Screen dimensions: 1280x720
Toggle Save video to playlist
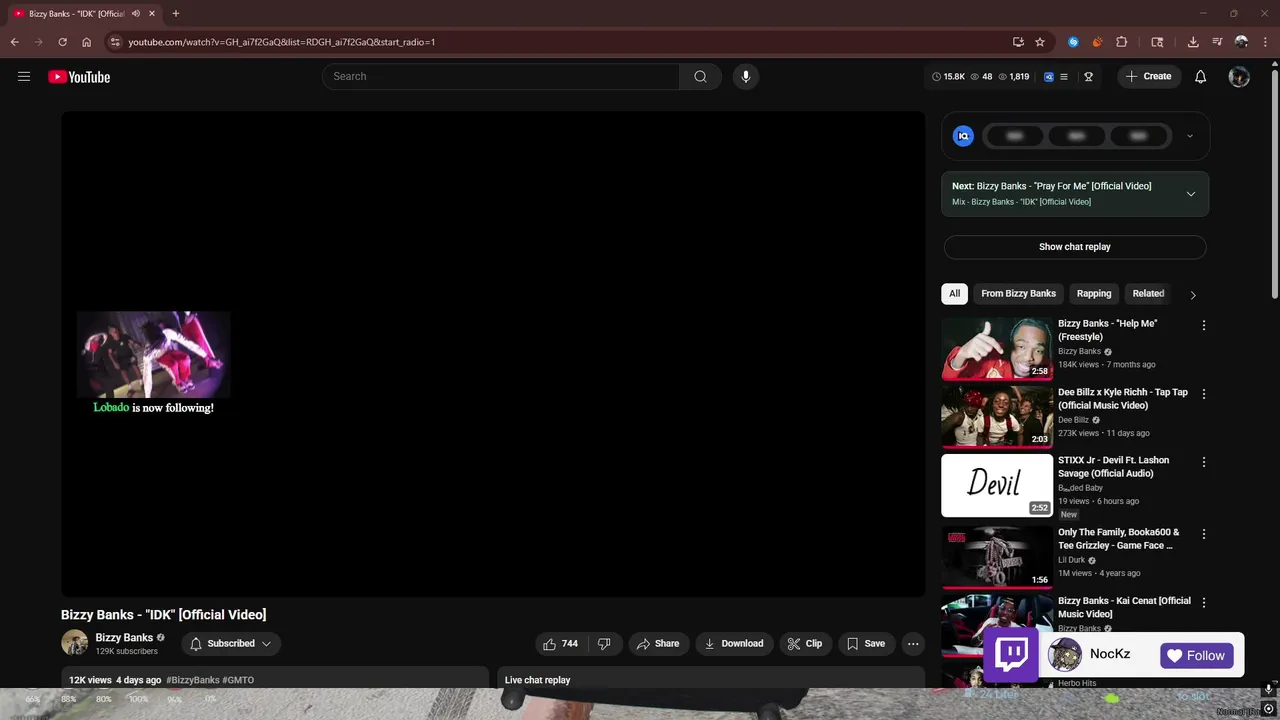tap(866, 644)
